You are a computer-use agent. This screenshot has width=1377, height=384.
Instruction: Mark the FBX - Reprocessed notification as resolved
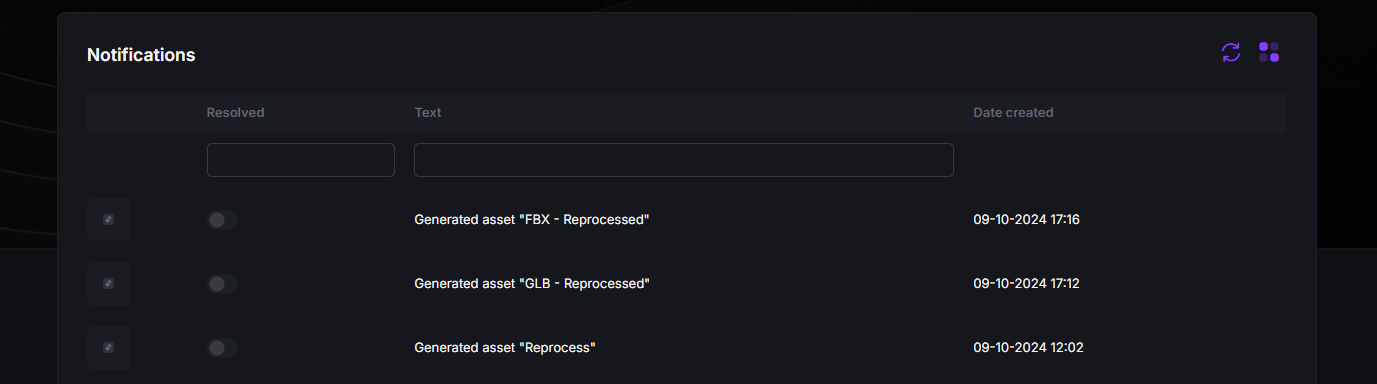[x=222, y=220]
